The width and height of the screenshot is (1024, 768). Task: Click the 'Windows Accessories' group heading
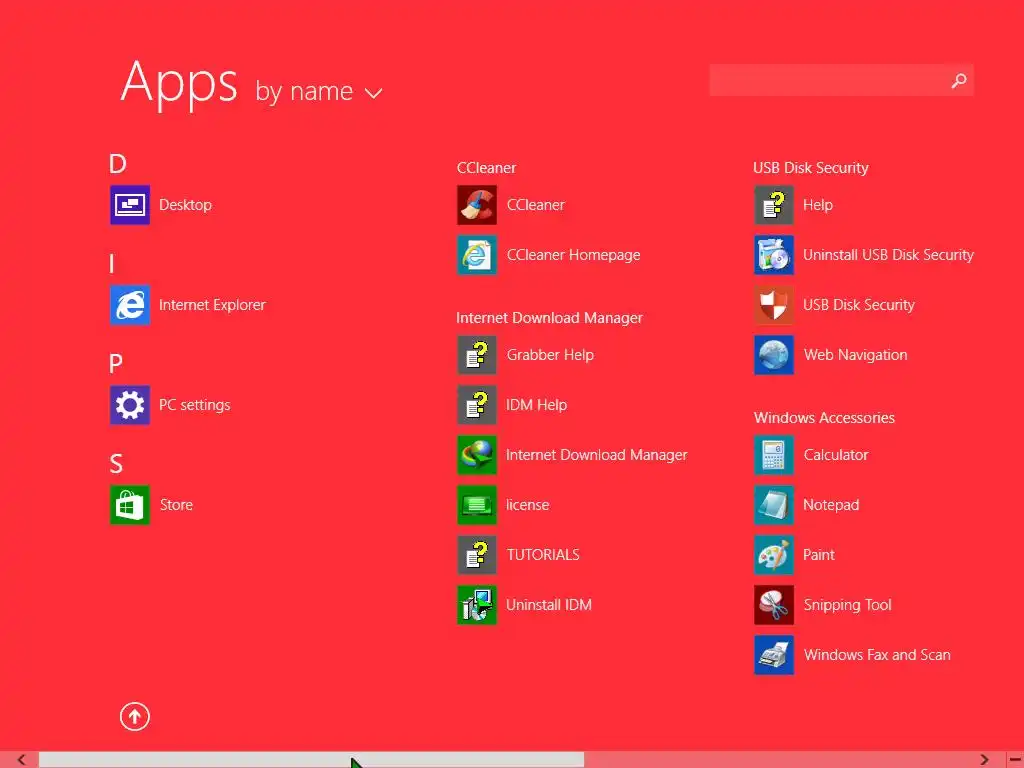pos(824,418)
